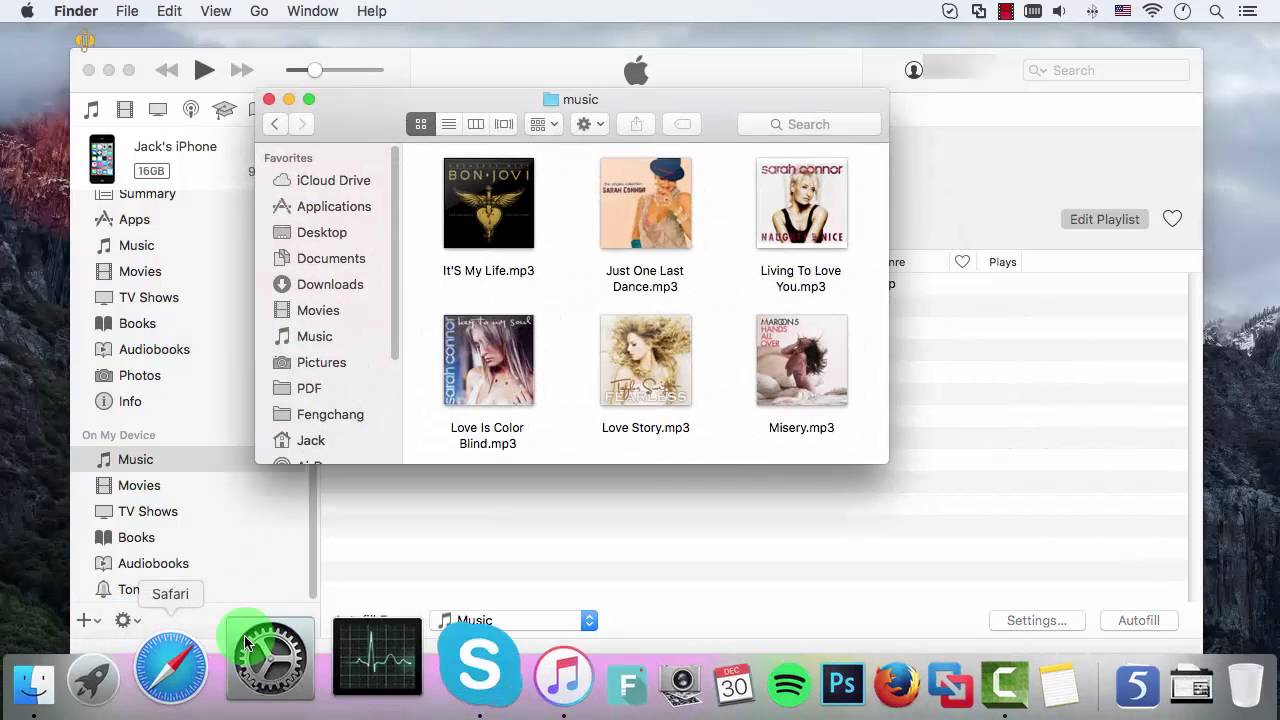
Task: Open the Fengchang folder in Finder sidebar
Action: tap(330, 414)
